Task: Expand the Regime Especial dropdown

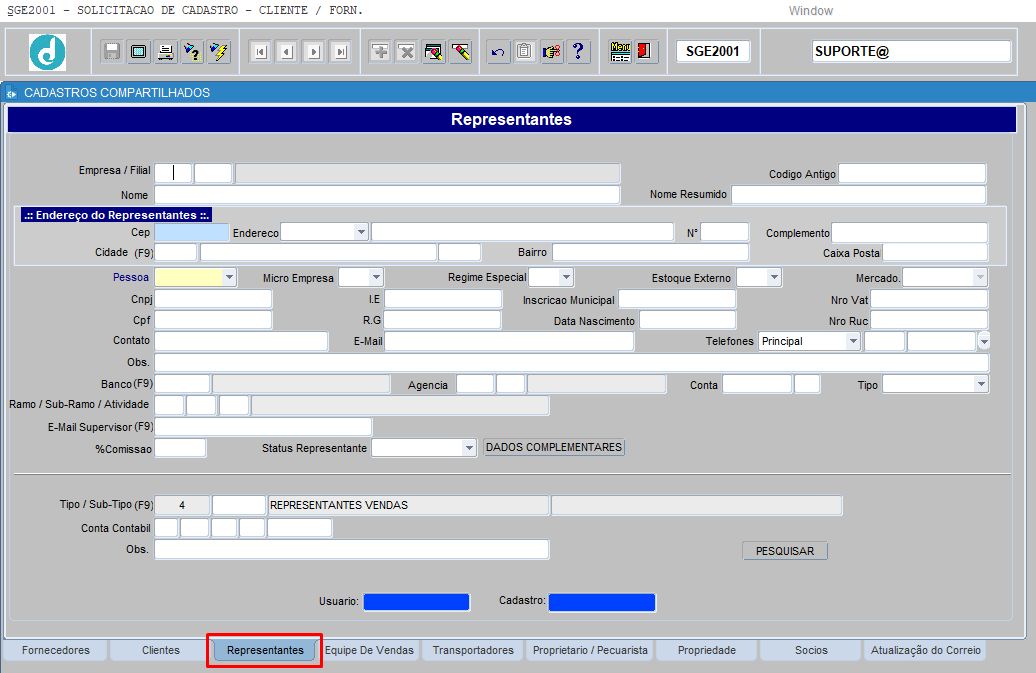Action: 566,277
